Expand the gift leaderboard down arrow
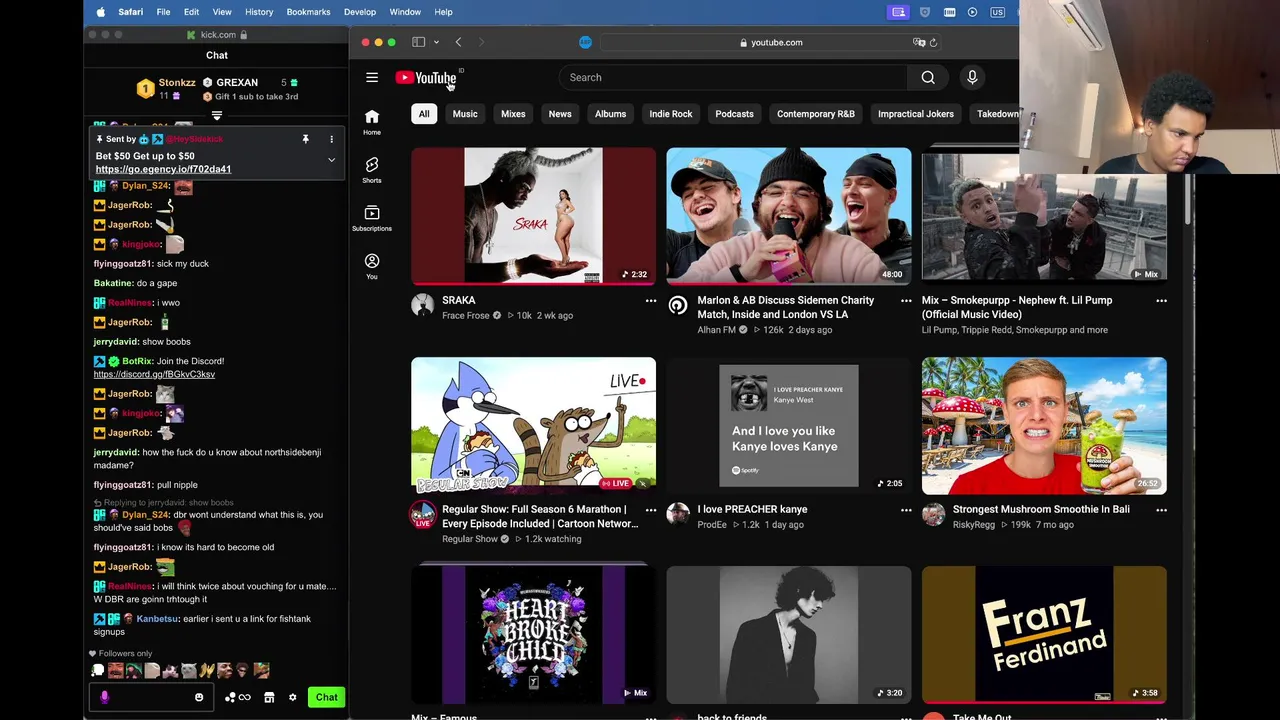Viewport: 1280px width, 720px height. coord(217,116)
